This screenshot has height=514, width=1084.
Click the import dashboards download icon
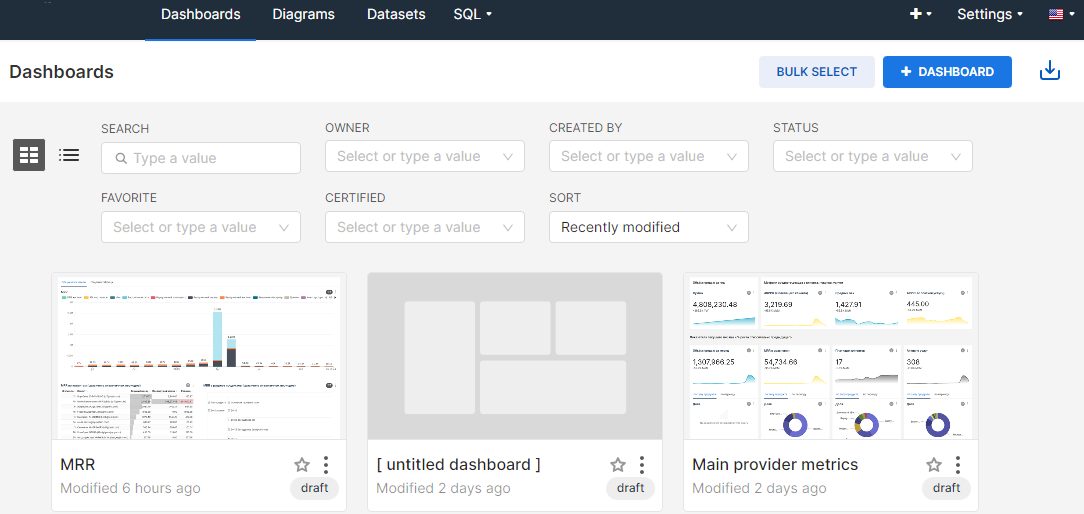(1049, 71)
